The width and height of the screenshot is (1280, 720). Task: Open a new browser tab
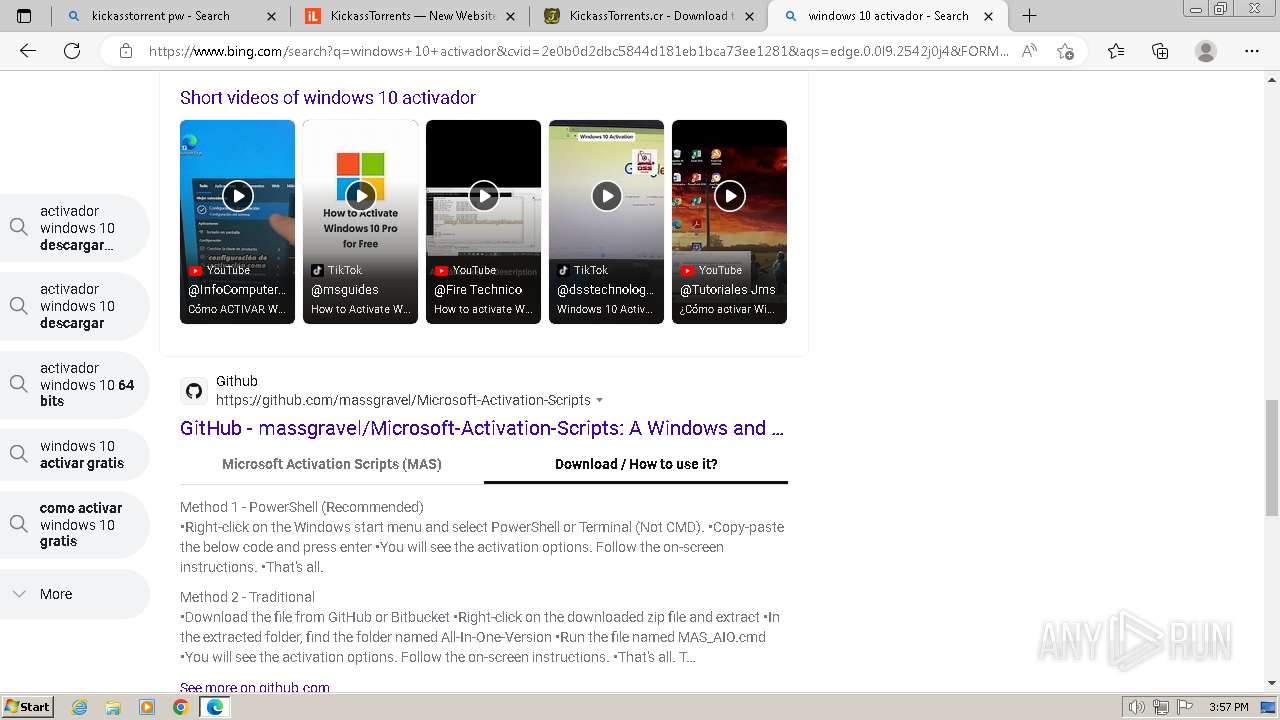point(1029,15)
